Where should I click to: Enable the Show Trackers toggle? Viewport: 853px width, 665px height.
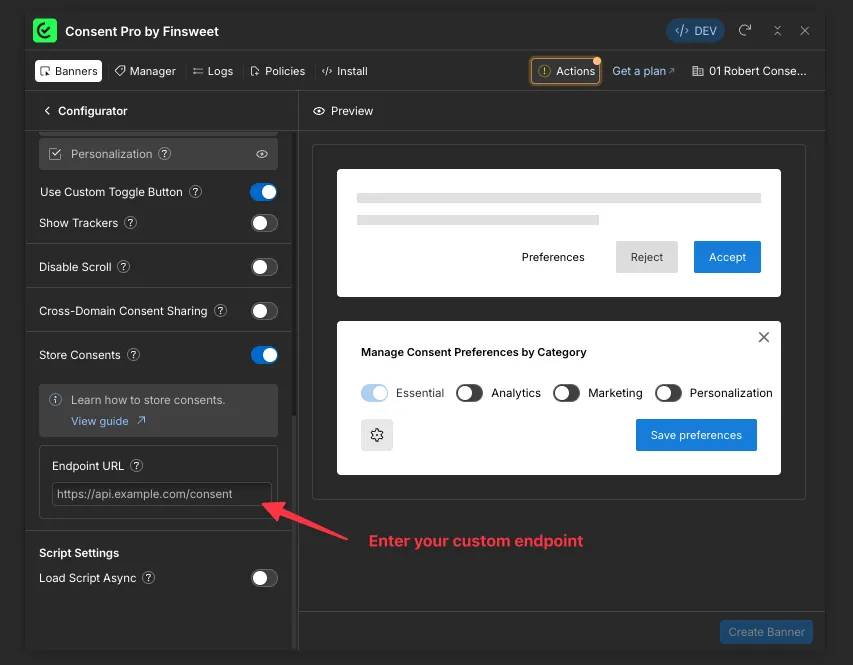264,223
